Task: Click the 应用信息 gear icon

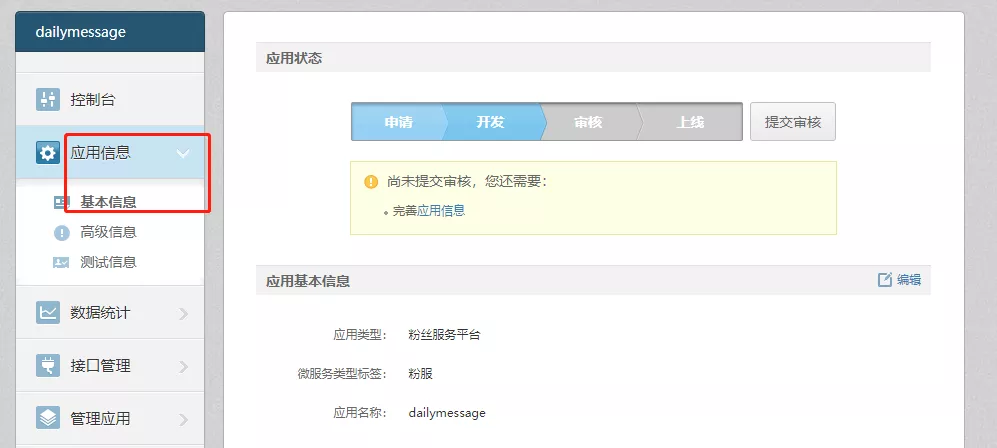Action: click(x=48, y=153)
